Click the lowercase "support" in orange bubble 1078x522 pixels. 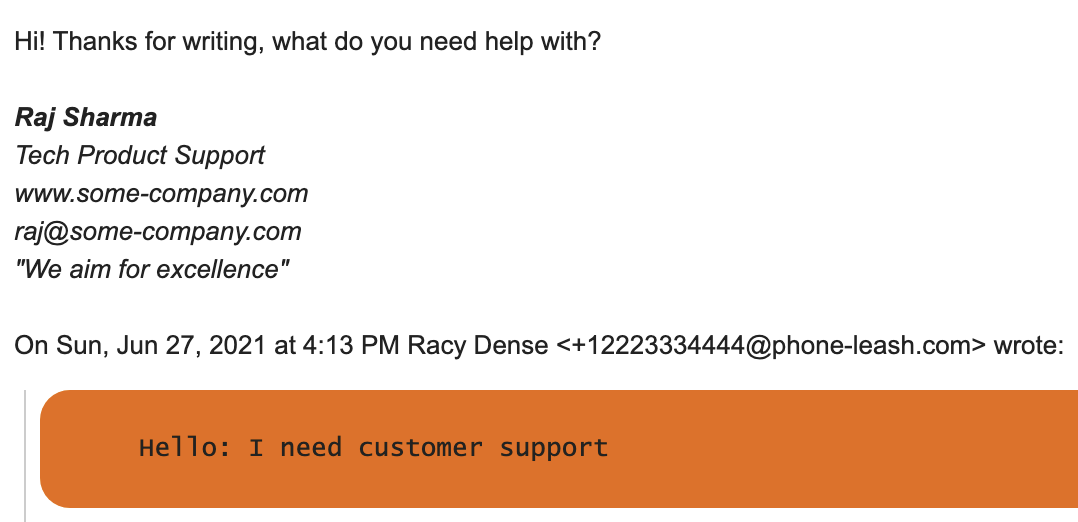tap(553, 449)
